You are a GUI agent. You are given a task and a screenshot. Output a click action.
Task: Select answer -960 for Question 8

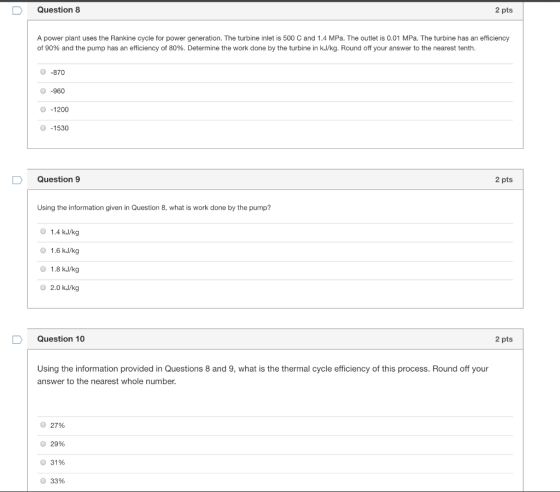click(43, 91)
